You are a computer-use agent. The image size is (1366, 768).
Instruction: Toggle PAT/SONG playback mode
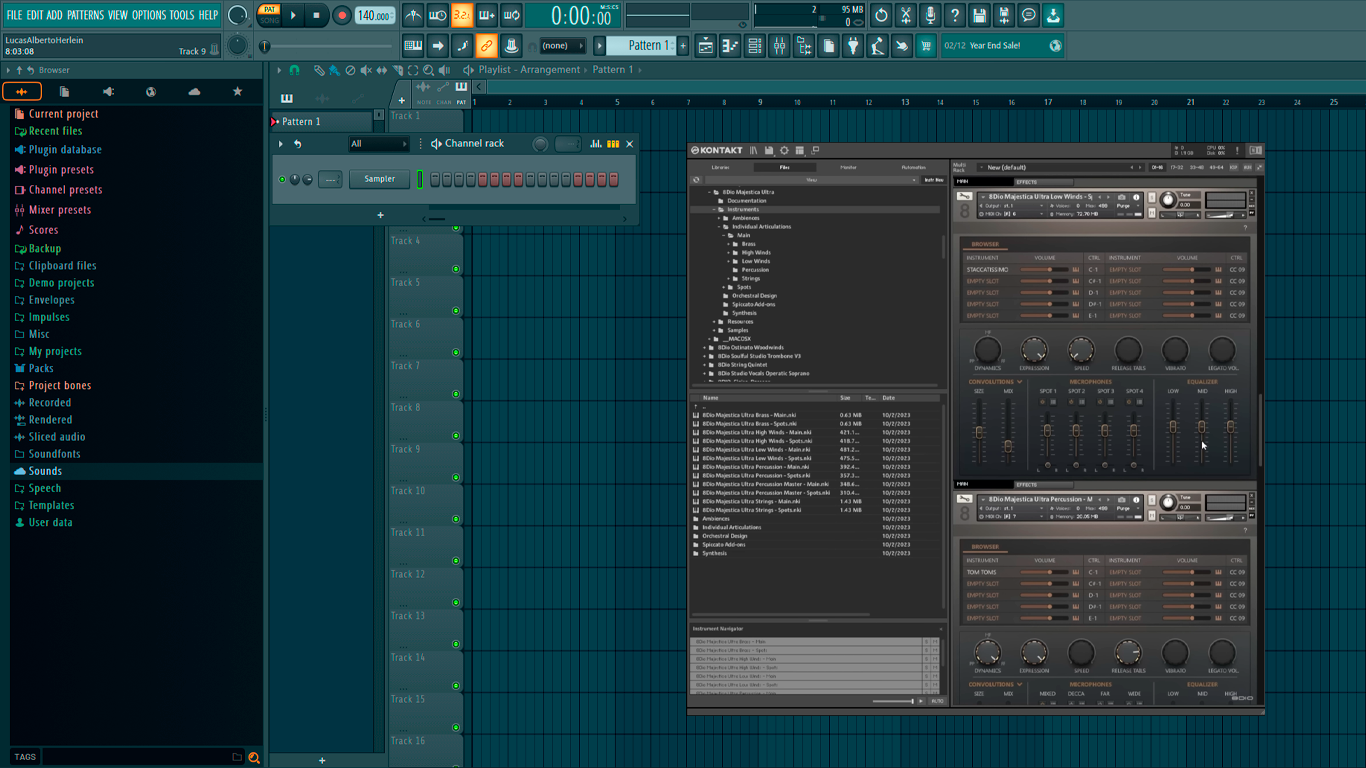tap(270, 15)
